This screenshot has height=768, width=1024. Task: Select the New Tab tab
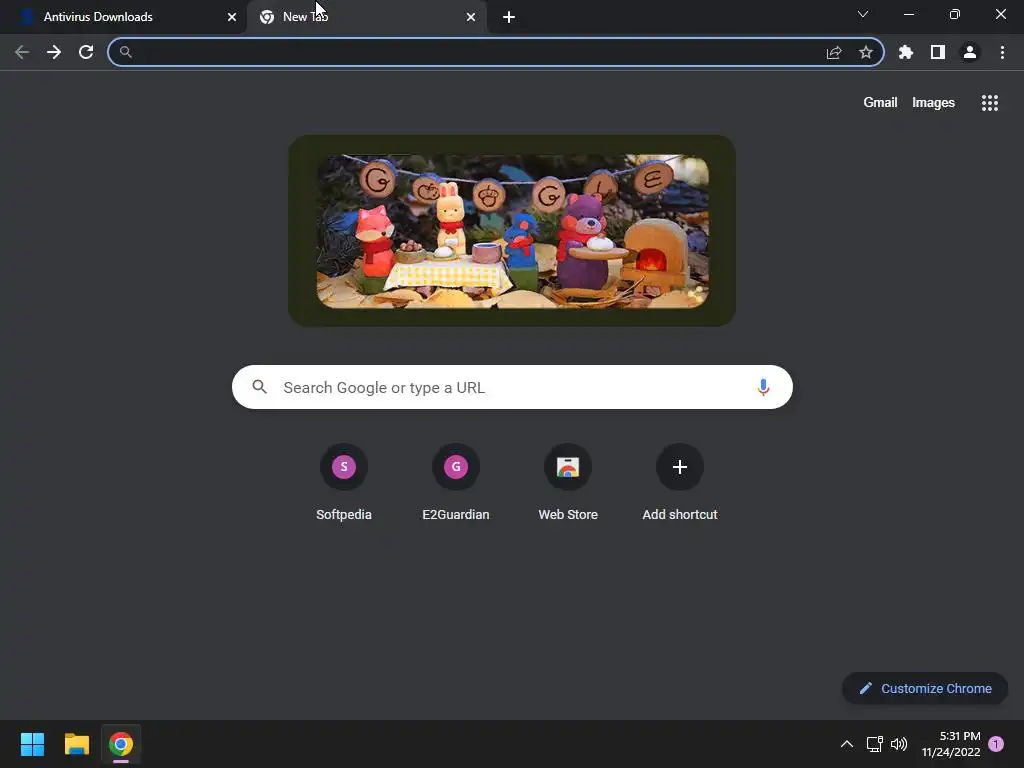coord(367,17)
